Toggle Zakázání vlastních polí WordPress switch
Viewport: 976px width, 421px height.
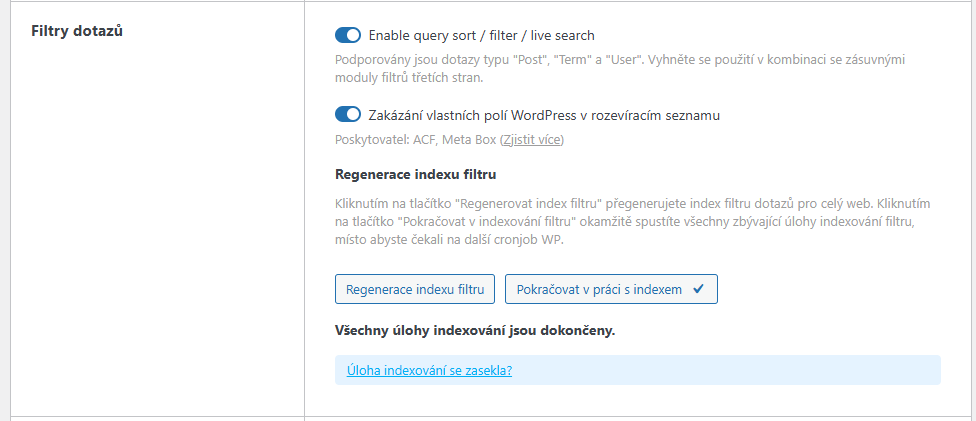point(347,115)
